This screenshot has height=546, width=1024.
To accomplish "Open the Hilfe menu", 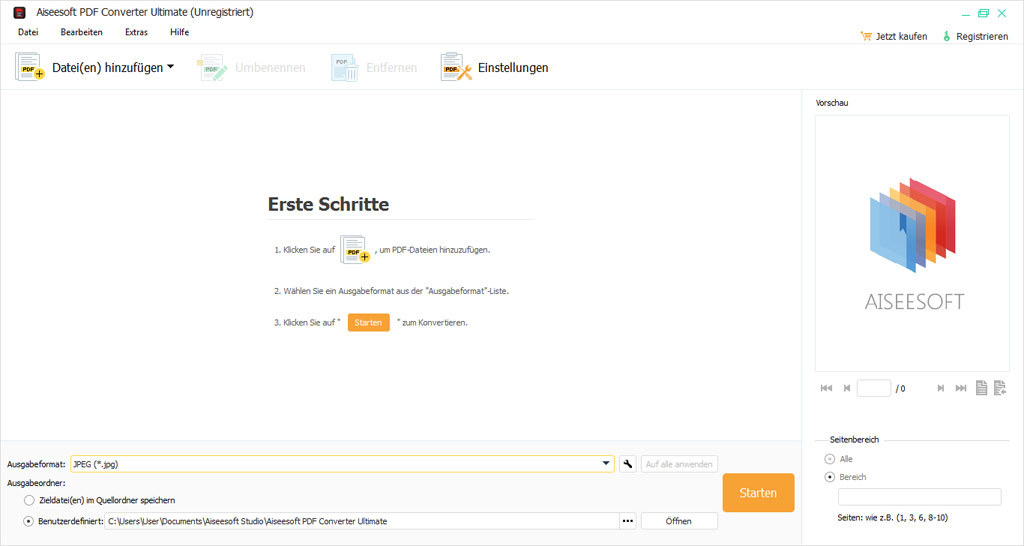I will pyautogui.click(x=180, y=32).
